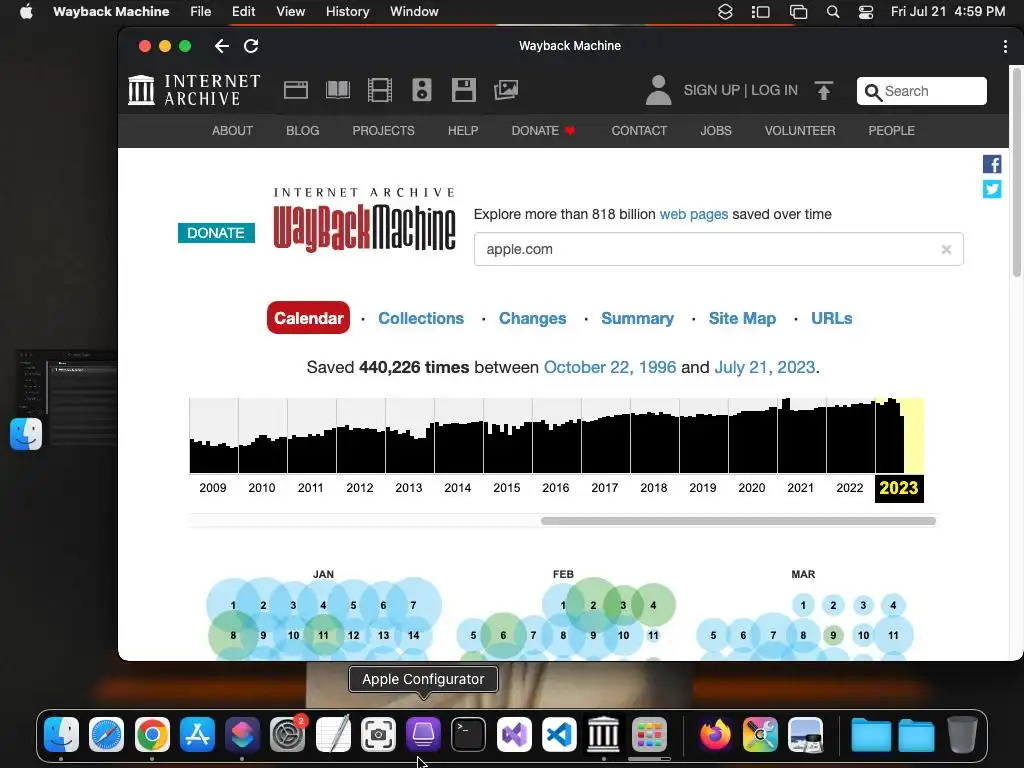Open the Images icon in header

[x=506, y=90]
